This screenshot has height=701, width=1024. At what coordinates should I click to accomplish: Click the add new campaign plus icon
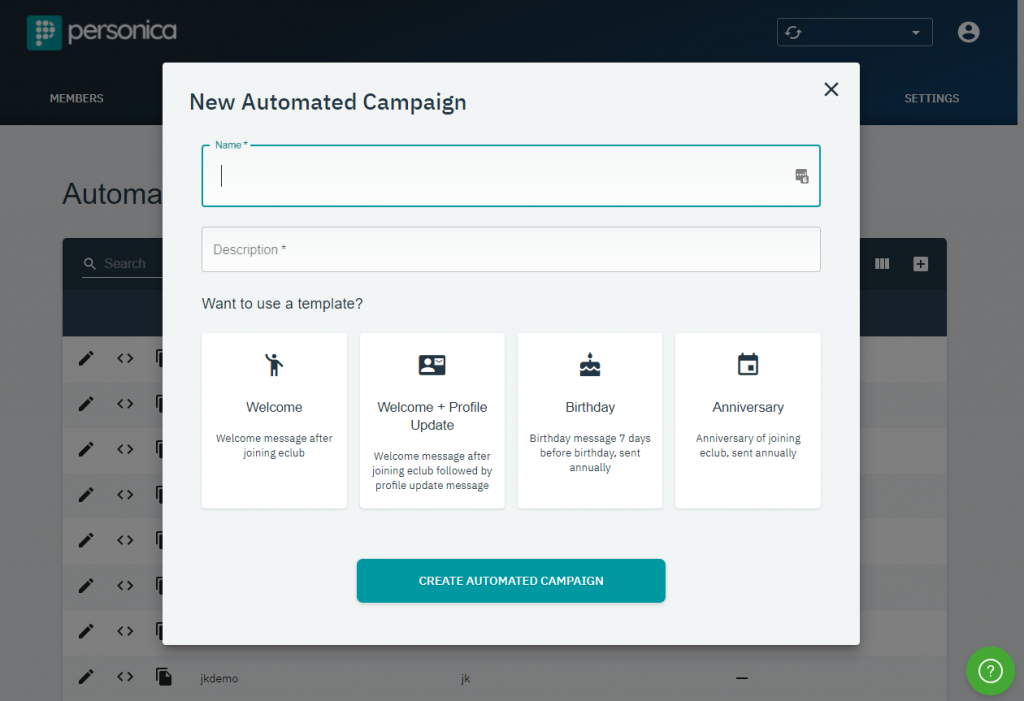(x=921, y=264)
